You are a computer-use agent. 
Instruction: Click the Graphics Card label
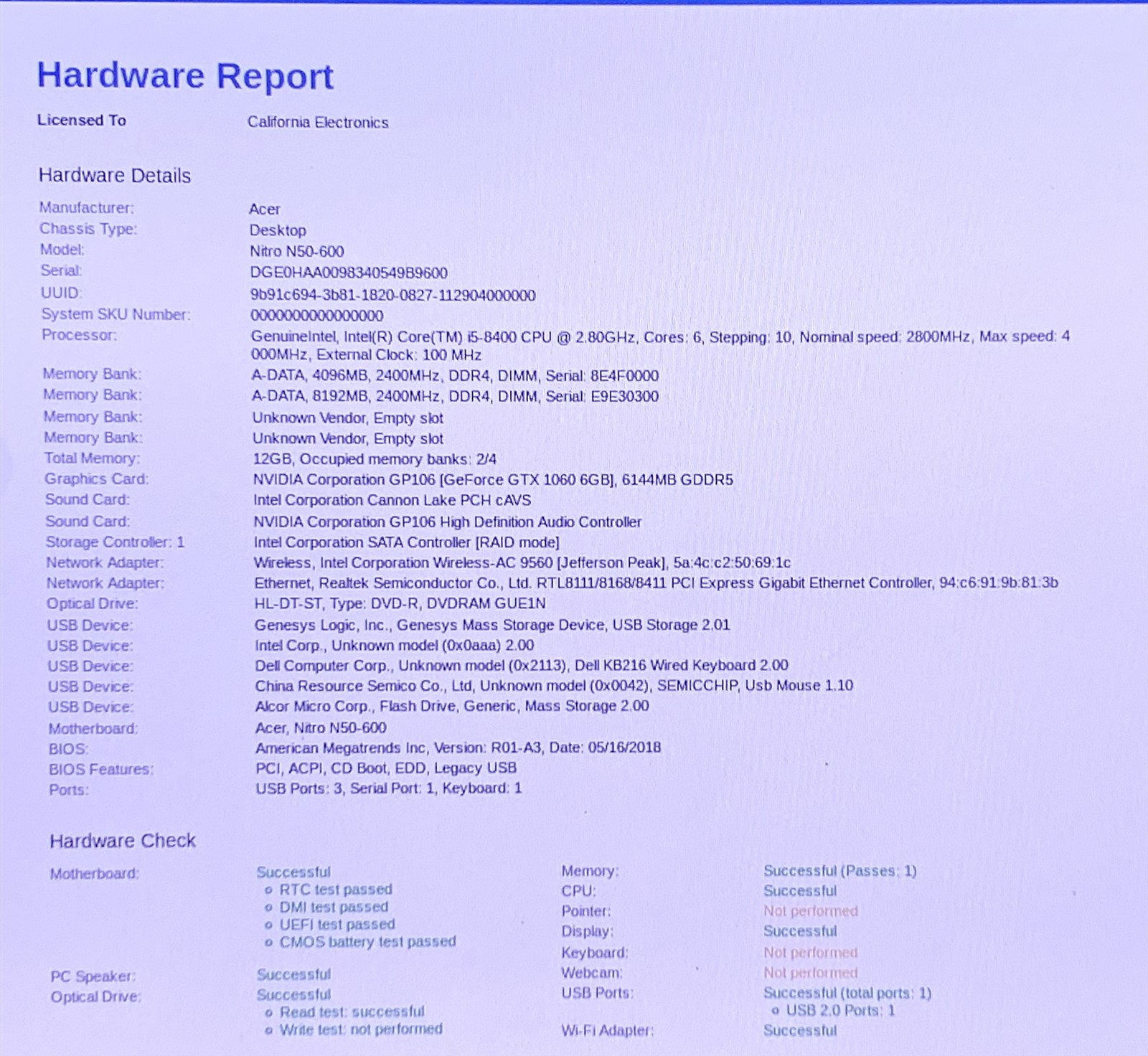(96, 478)
